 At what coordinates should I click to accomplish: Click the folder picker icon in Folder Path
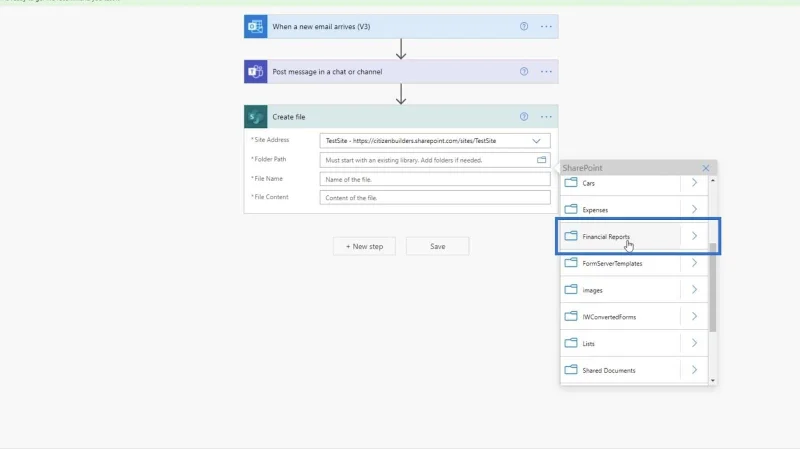coord(541,160)
